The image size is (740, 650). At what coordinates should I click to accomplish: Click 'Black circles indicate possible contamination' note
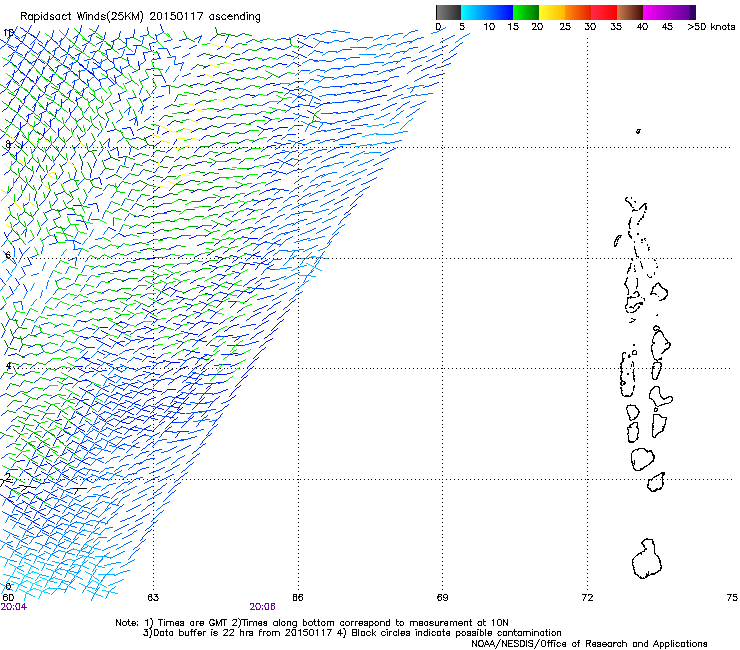point(456,633)
